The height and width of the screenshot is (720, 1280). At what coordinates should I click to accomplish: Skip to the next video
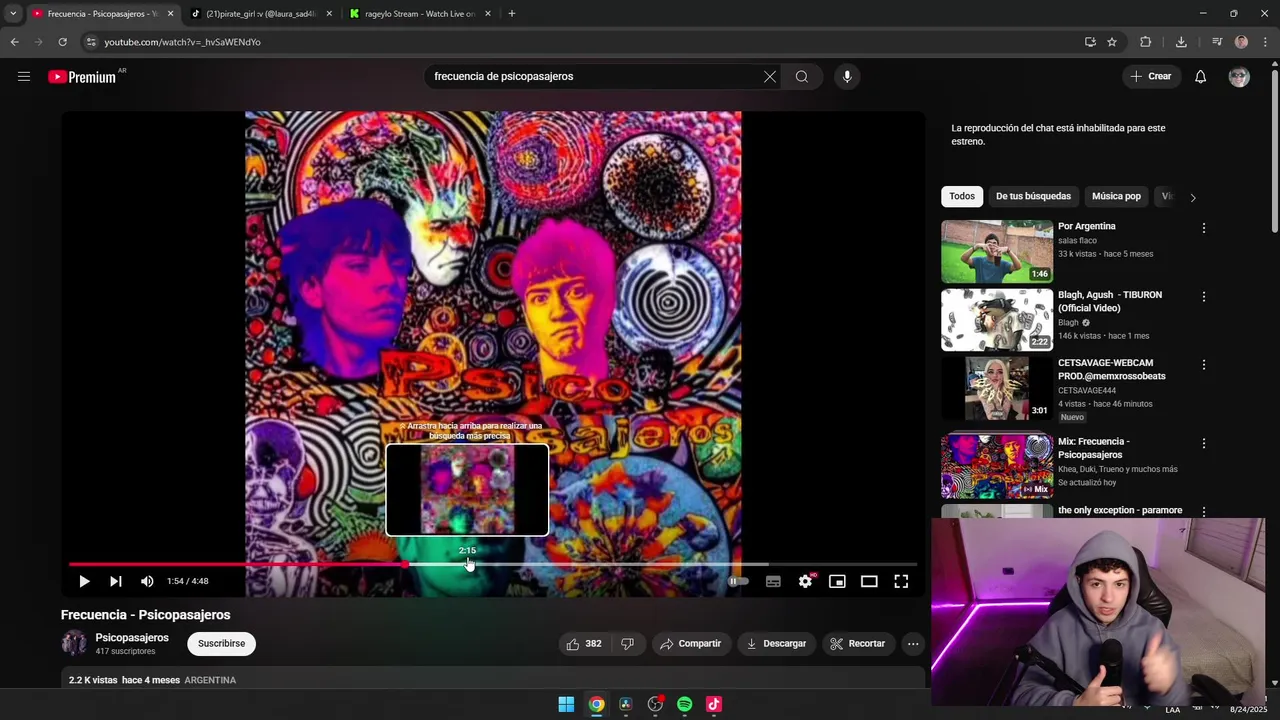(x=116, y=581)
